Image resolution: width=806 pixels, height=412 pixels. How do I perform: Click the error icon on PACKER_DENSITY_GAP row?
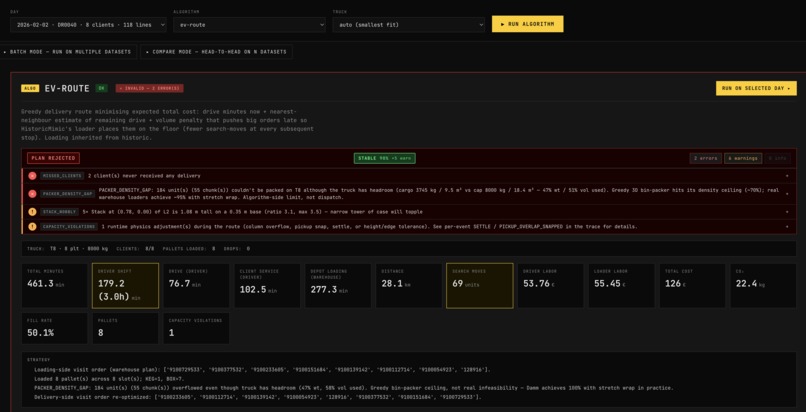click(32, 194)
